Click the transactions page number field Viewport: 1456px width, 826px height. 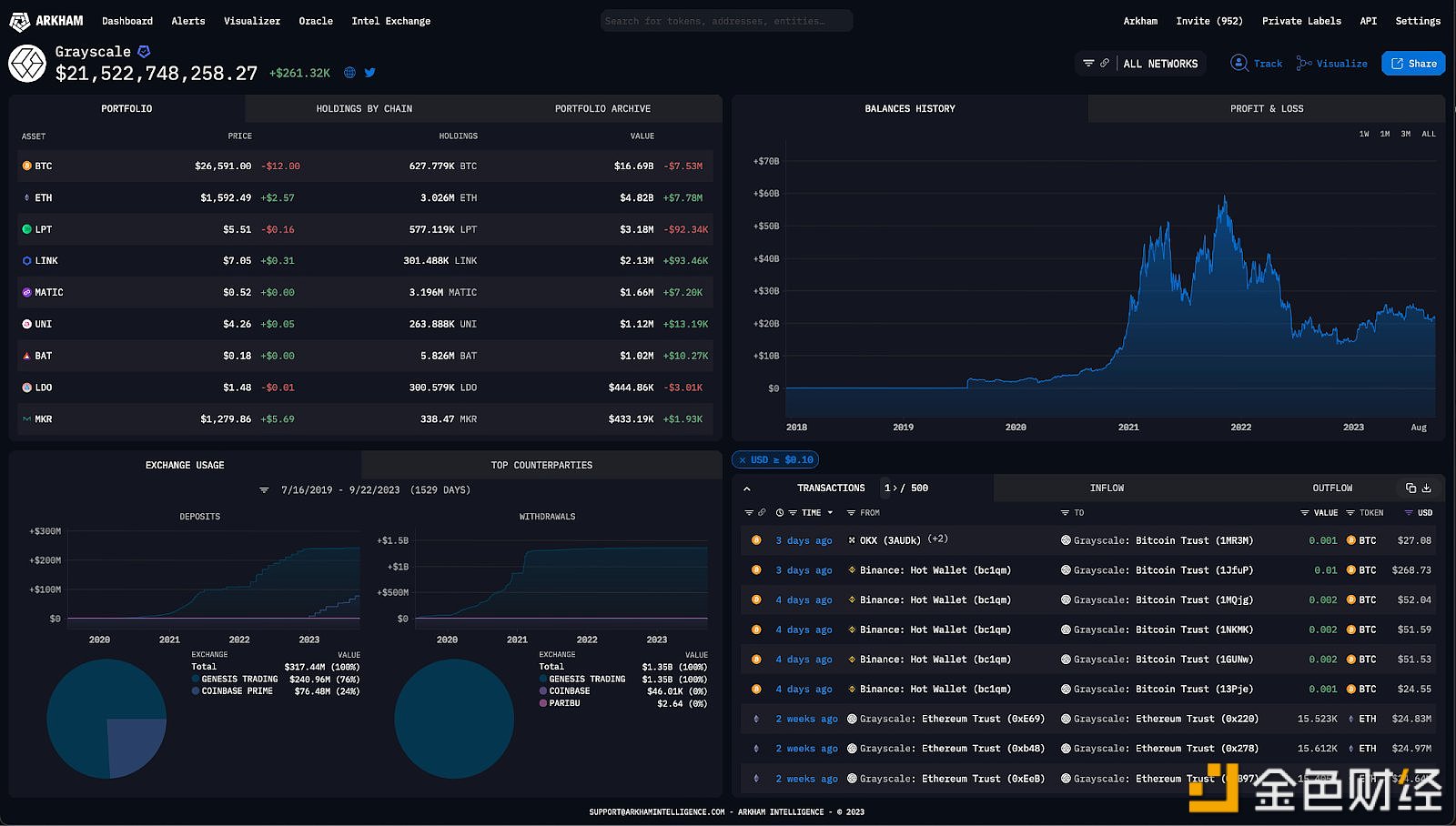tap(887, 489)
